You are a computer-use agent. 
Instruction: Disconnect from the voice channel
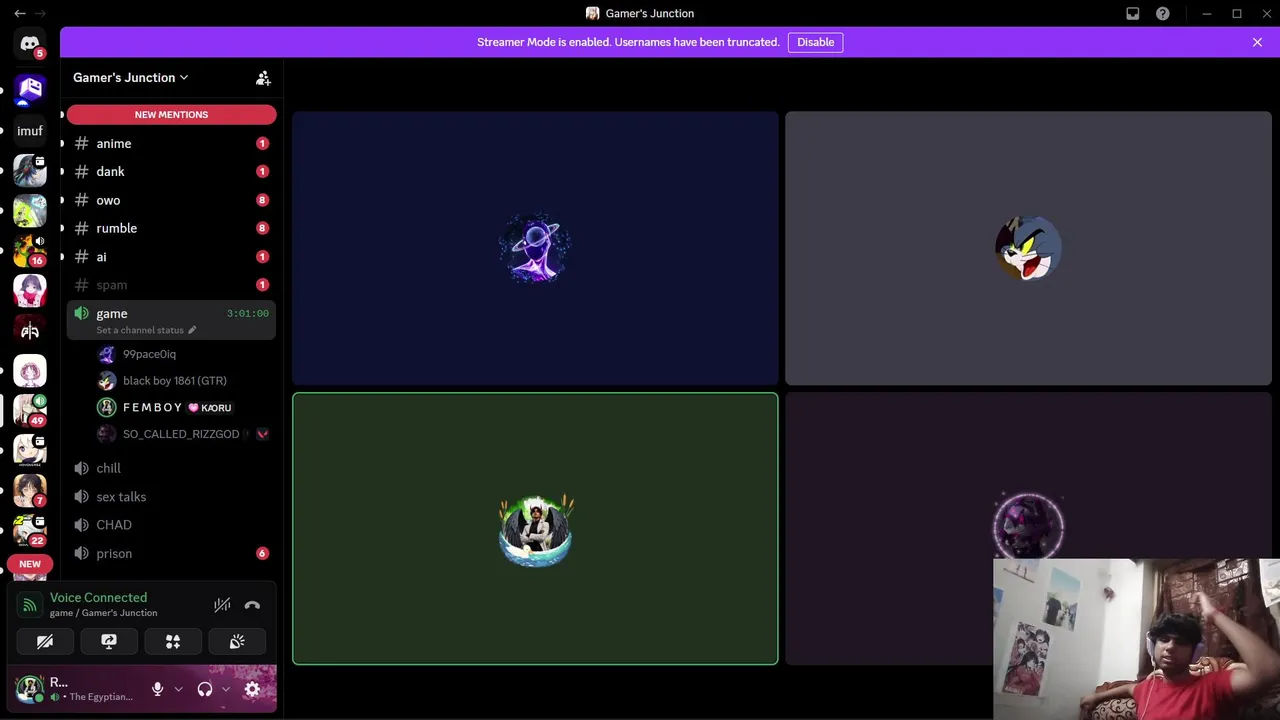point(252,605)
